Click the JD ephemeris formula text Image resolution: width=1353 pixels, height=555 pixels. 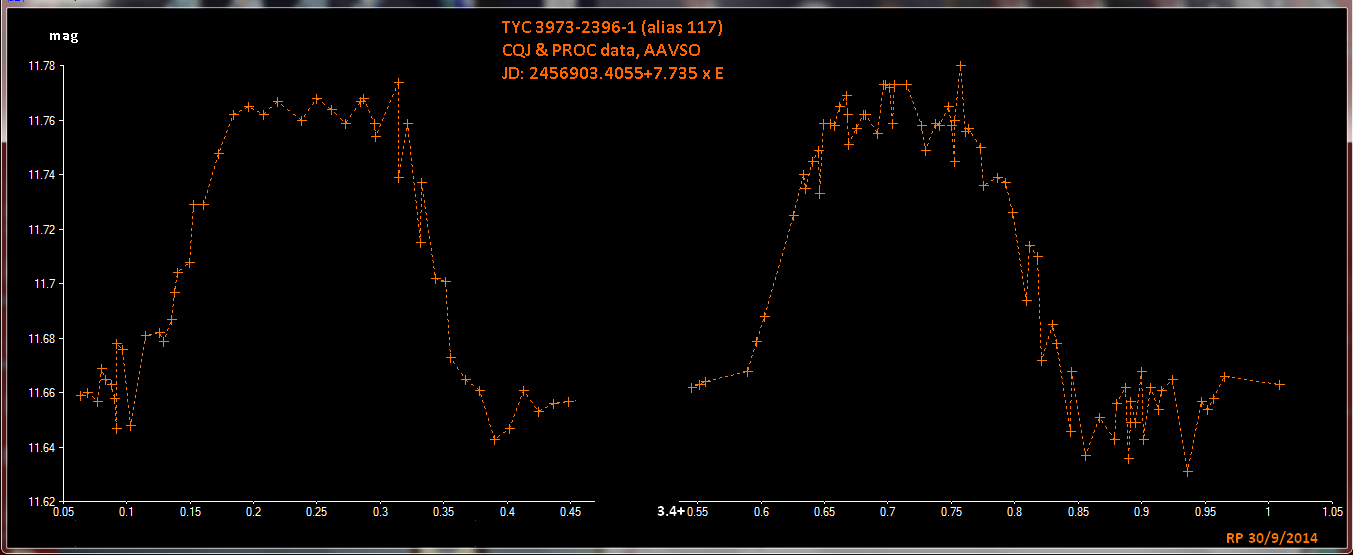612,72
